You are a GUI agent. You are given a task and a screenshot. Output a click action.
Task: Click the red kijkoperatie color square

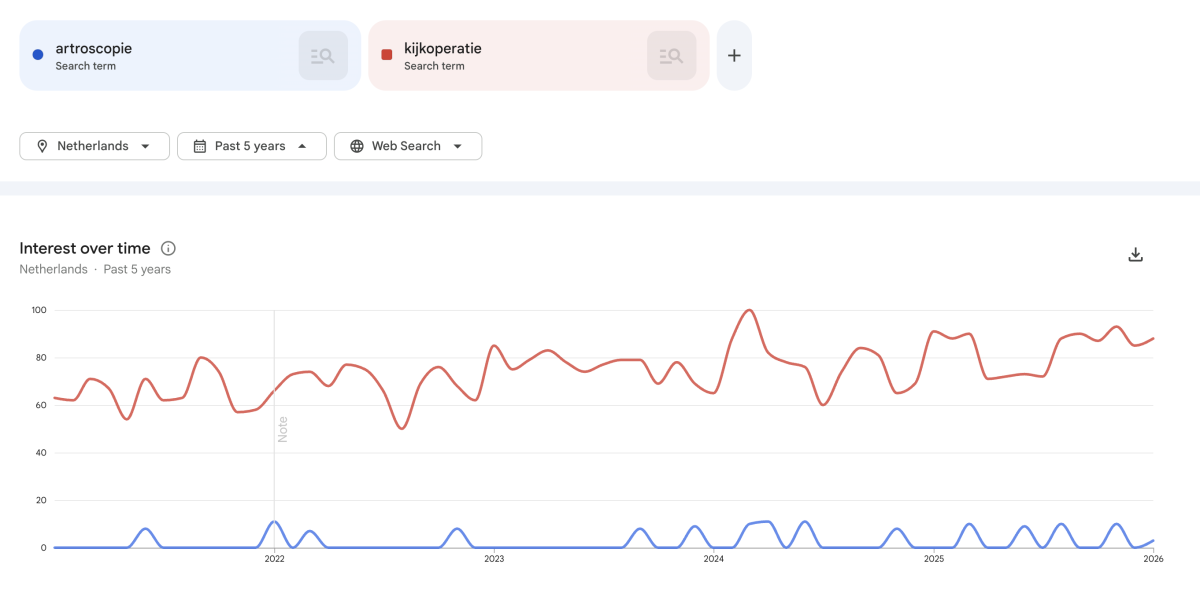pos(387,55)
